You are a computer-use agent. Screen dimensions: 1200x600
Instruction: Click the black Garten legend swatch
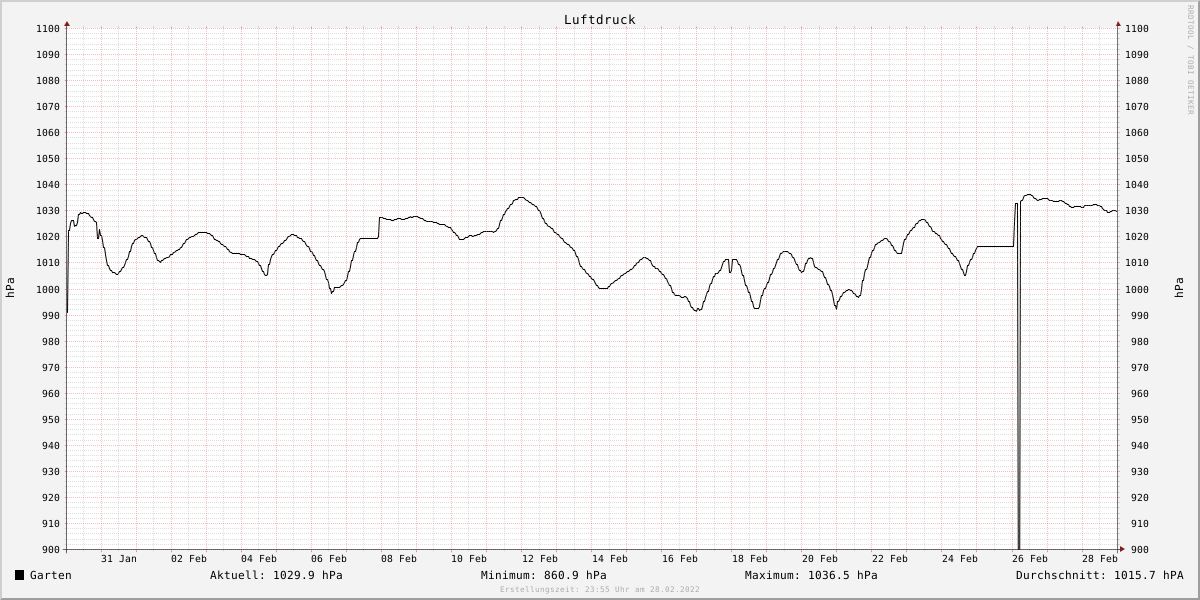19,575
